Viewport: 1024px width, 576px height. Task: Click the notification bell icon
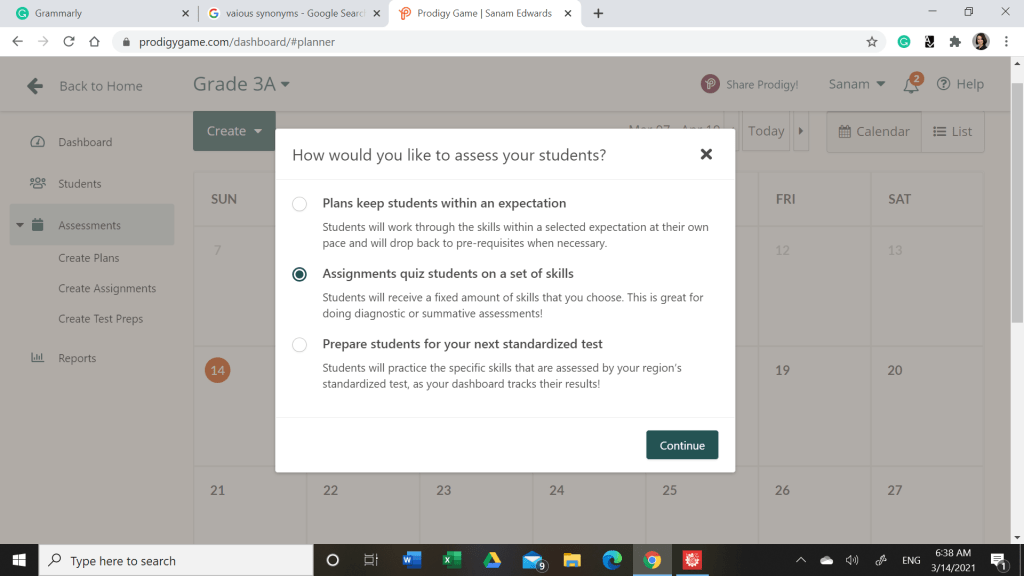coord(911,85)
